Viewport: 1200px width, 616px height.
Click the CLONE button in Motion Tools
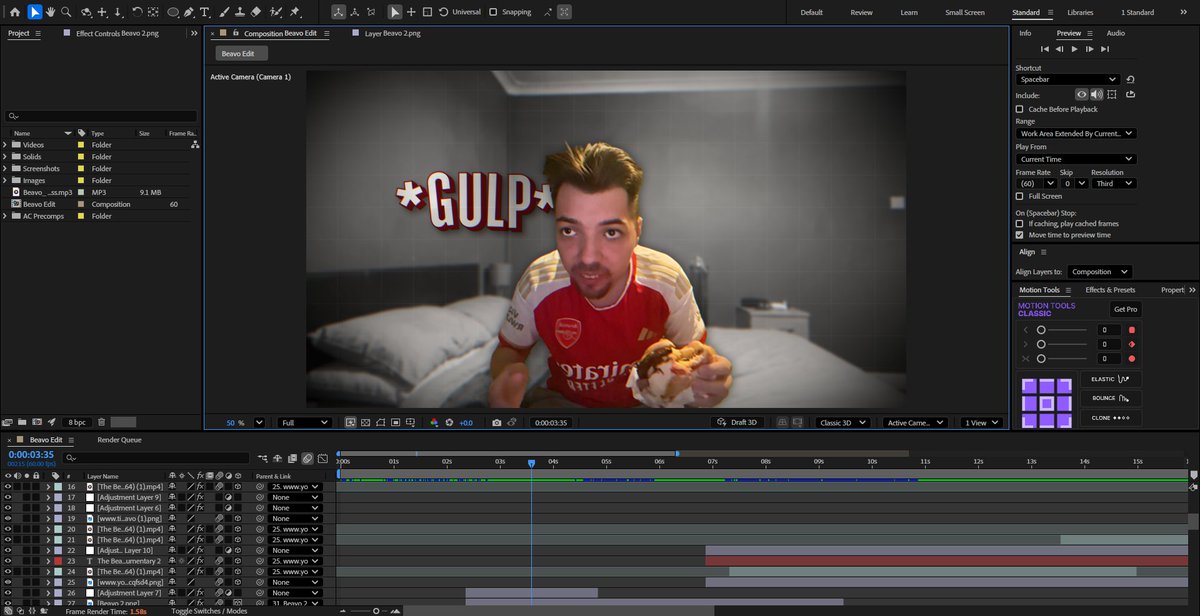[x=1110, y=417]
